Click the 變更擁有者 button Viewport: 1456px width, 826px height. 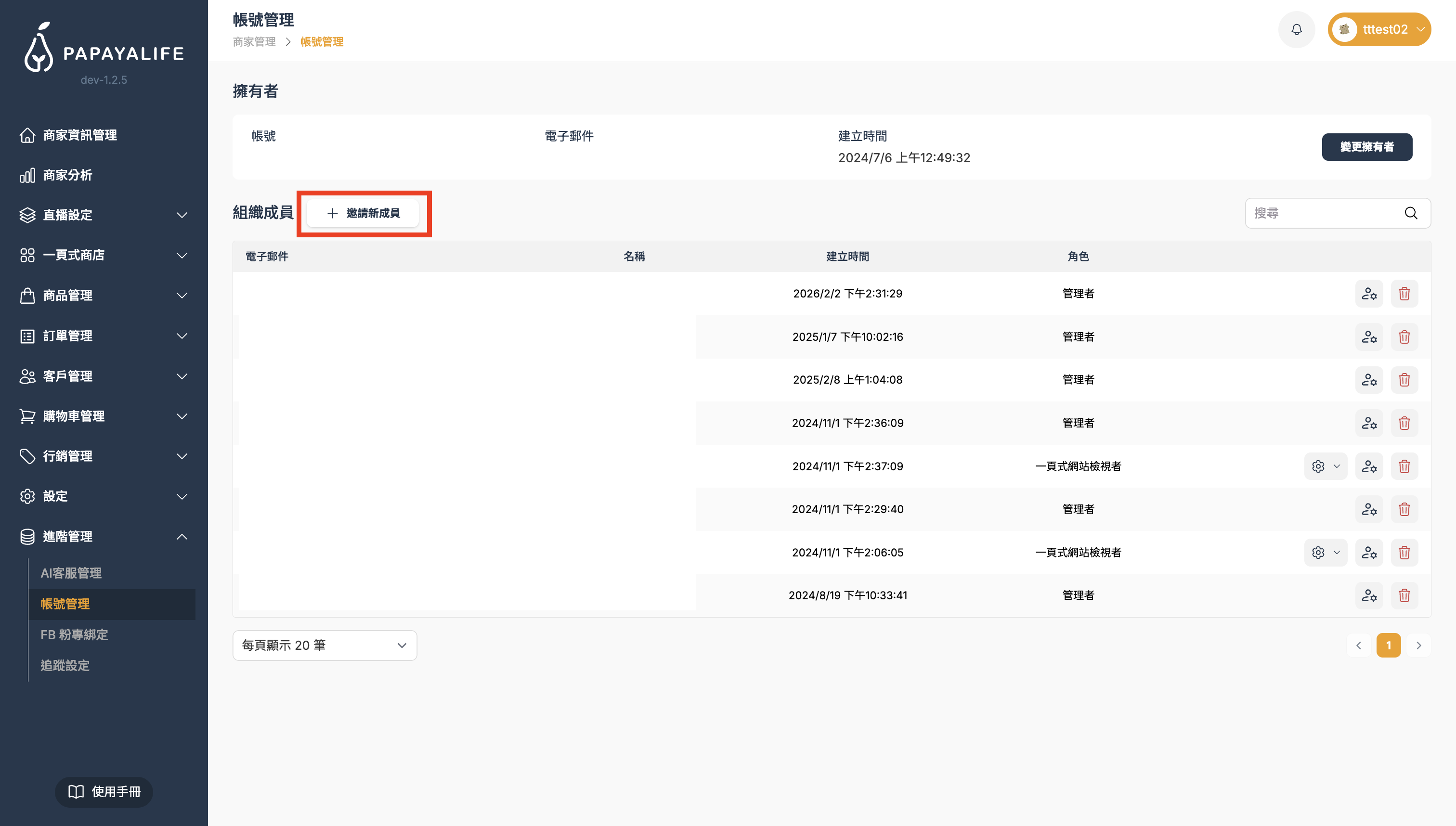point(1366,147)
